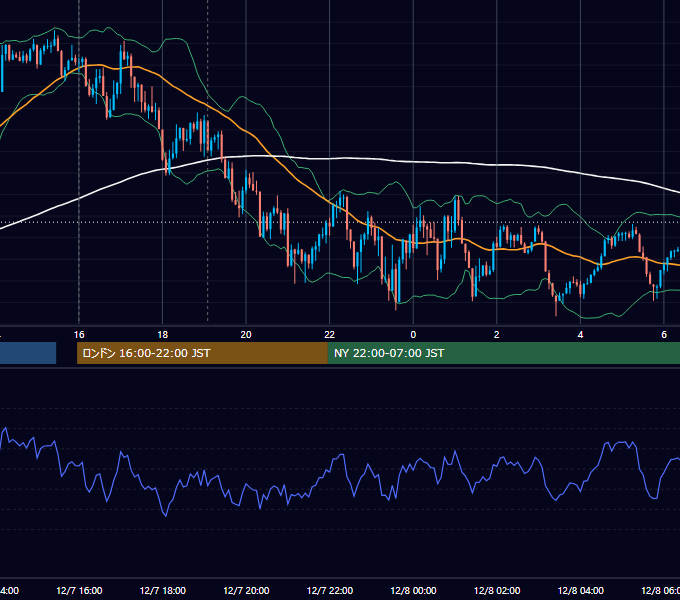Viewport: 680px width, 600px height.
Task: Click the blue session bar before London
Action: click(x=28, y=353)
